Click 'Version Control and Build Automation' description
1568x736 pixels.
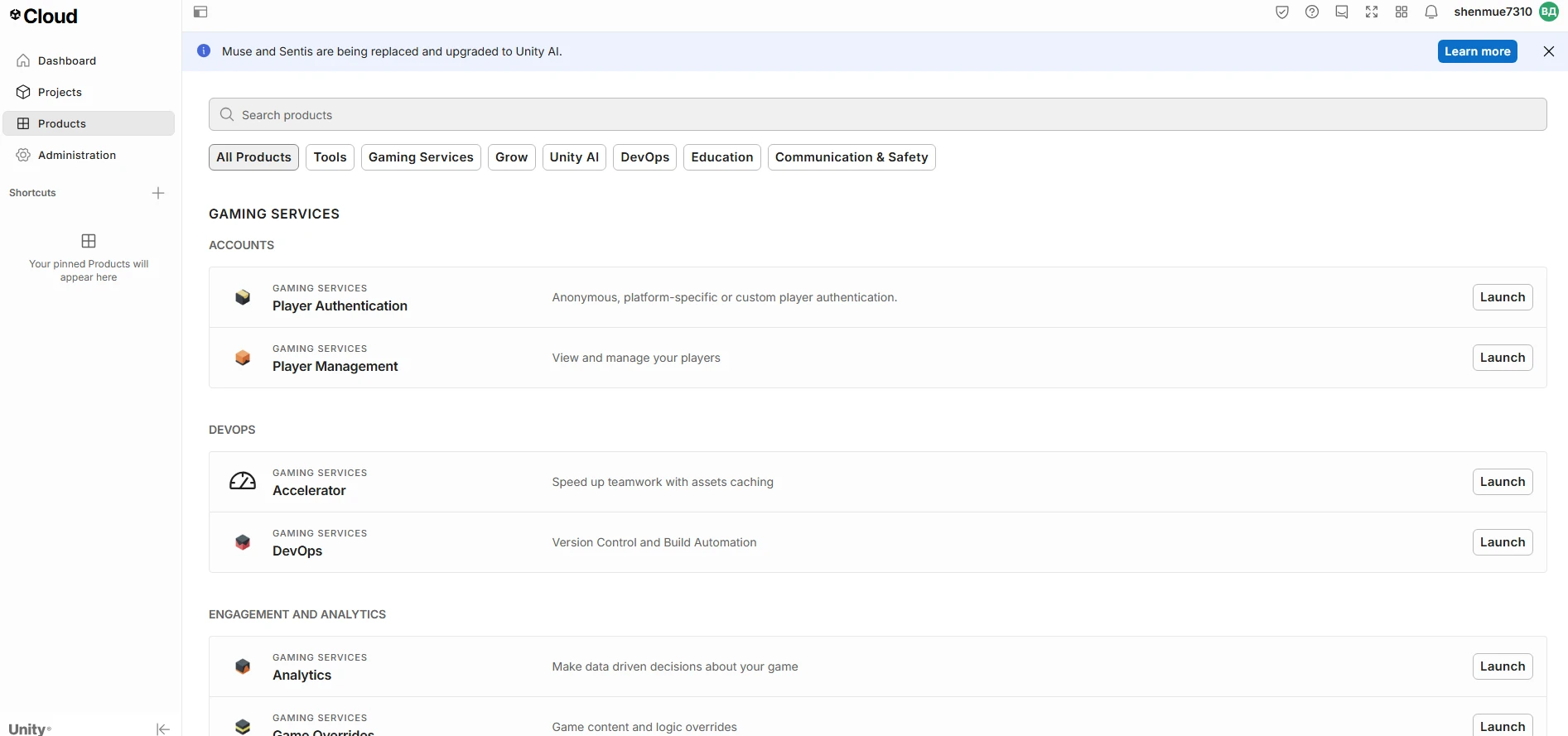pyautogui.click(x=654, y=542)
